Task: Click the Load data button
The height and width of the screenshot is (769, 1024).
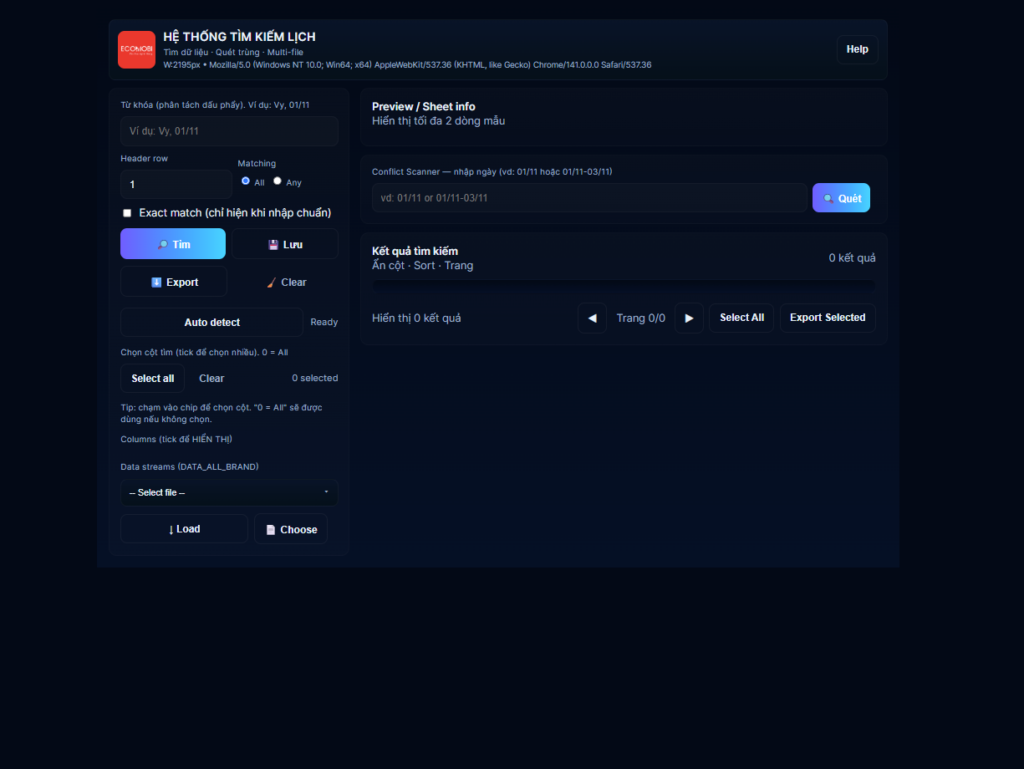Action: click(184, 529)
